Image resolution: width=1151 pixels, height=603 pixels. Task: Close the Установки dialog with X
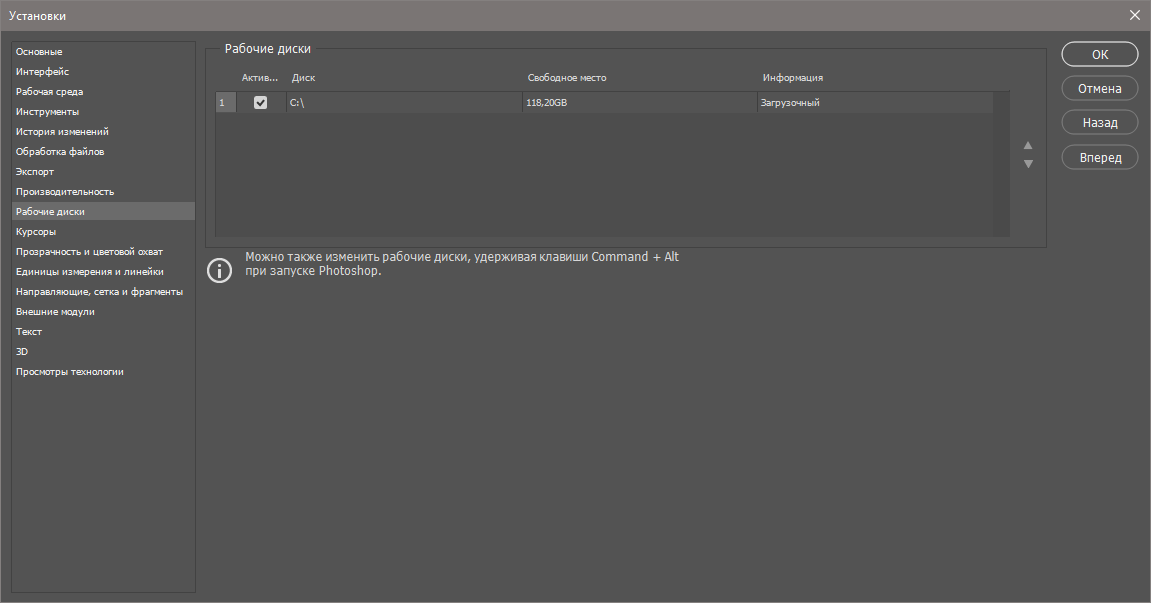[1135, 15]
